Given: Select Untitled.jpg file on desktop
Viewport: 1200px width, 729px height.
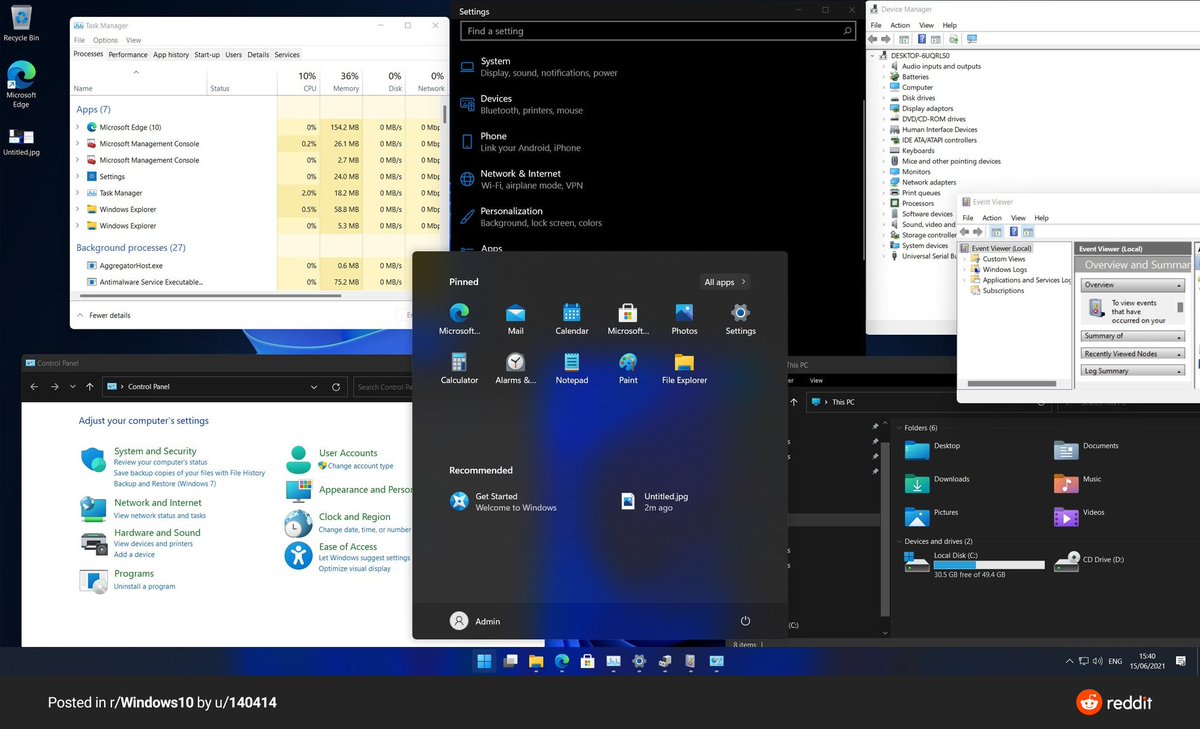Looking at the screenshot, I should (x=21, y=142).
